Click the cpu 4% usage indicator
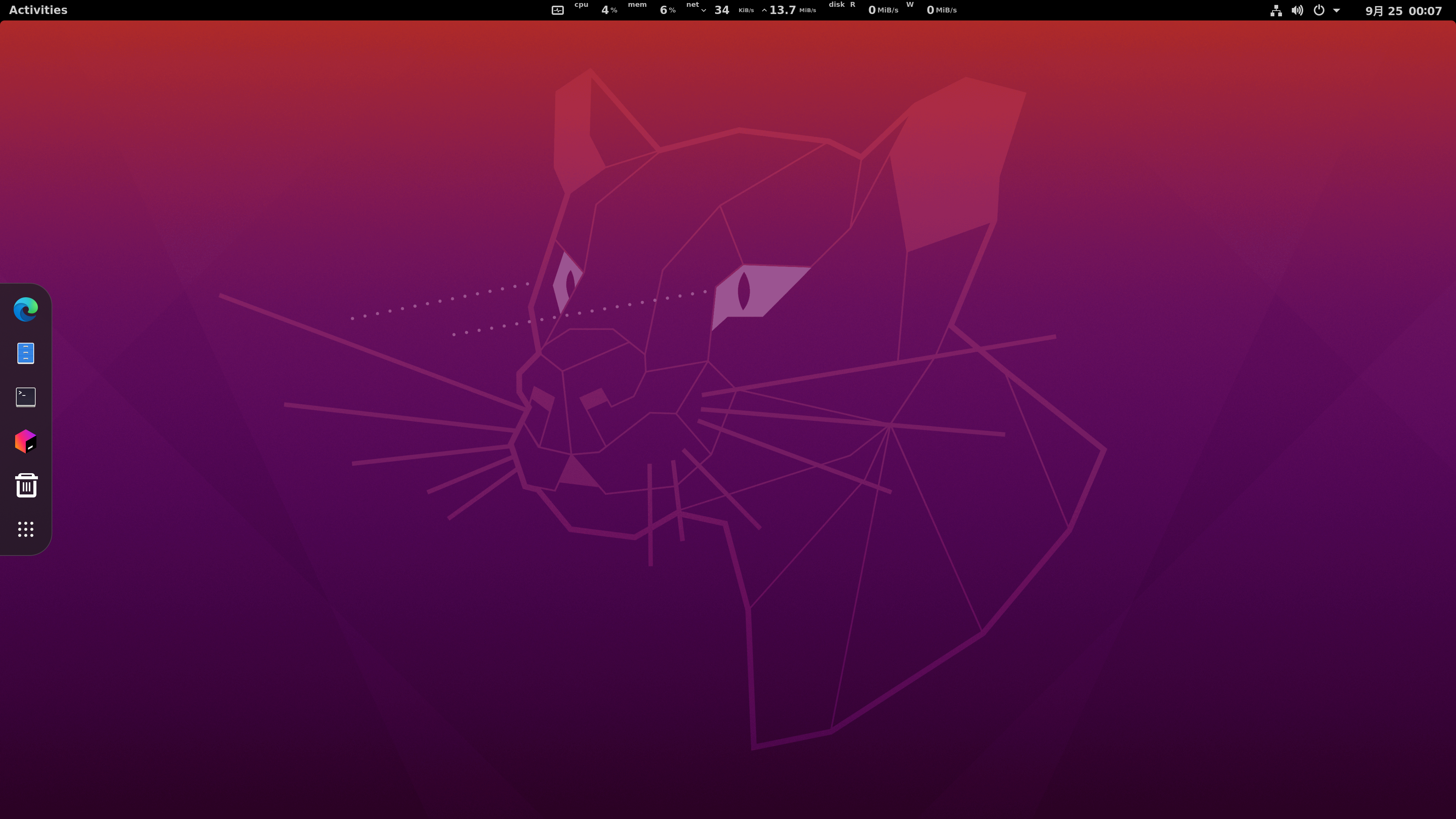The width and height of the screenshot is (1456, 819). pos(608,10)
